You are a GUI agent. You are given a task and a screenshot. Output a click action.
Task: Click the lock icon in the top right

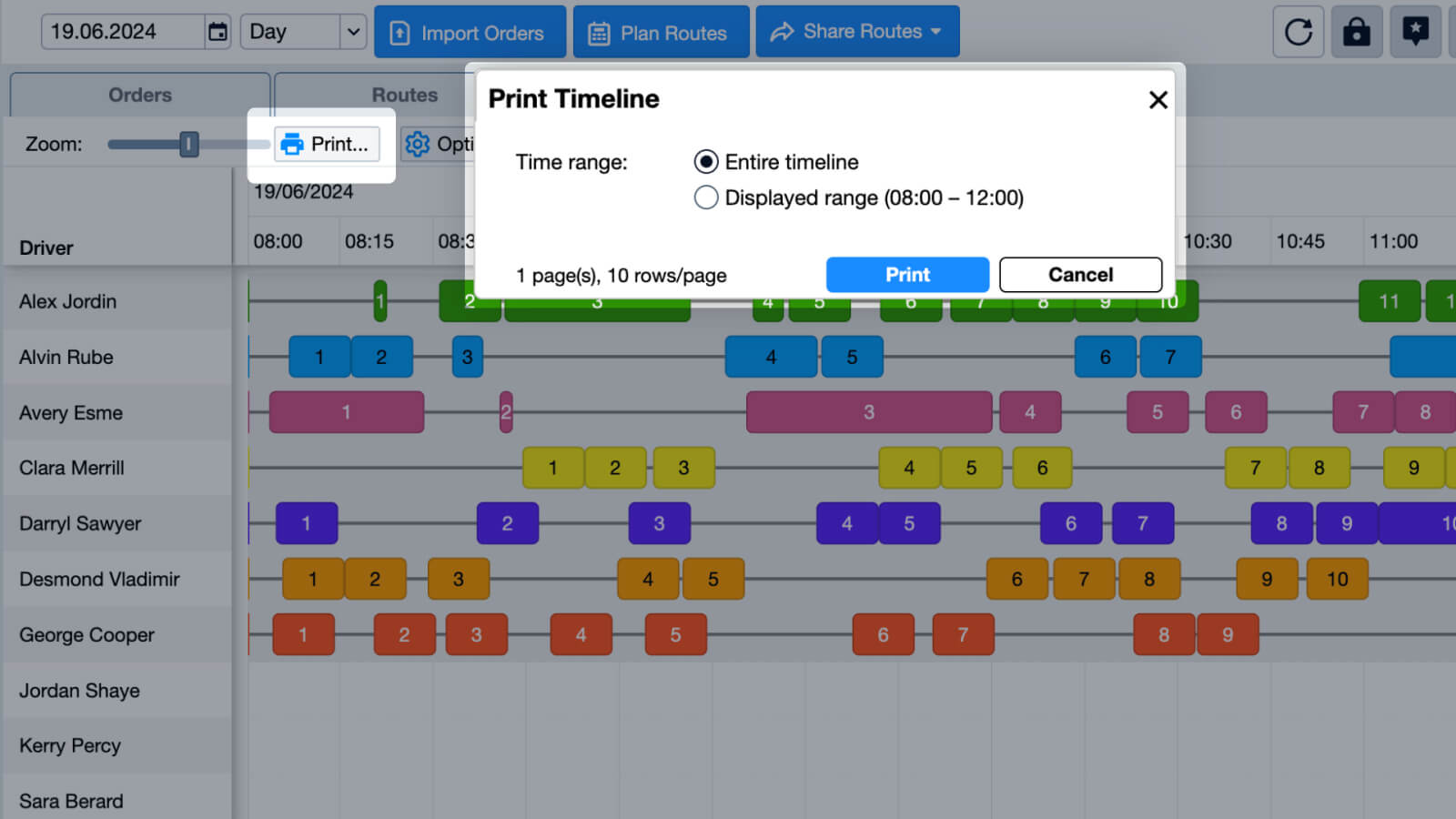[1357, 32]
